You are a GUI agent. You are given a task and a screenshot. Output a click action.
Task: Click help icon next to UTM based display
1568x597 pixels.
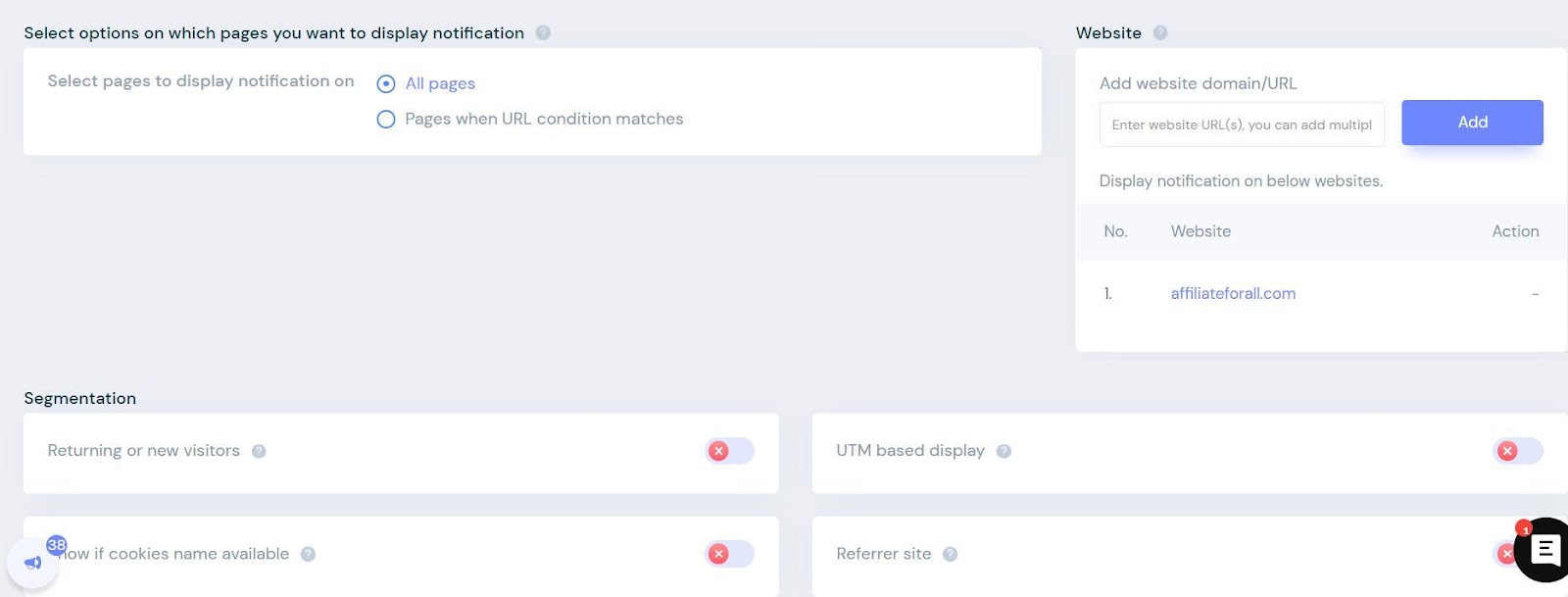point(1004,451)
